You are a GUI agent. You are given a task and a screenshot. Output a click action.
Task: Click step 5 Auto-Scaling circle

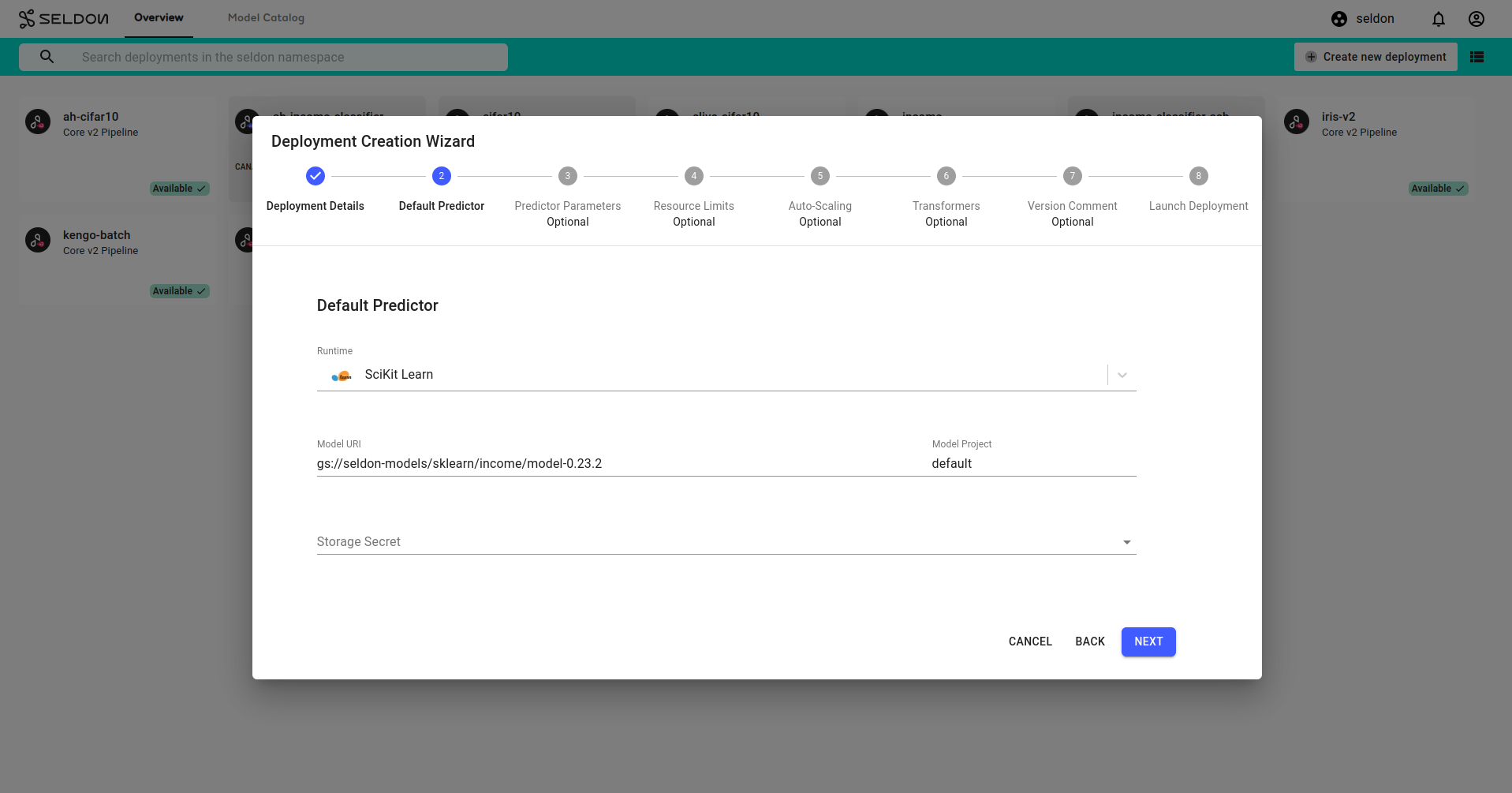(x=820, y=176)
